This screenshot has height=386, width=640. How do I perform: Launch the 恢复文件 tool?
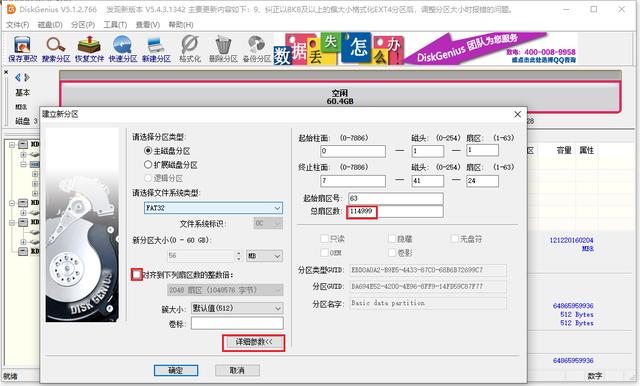click(x=89, y=49)
